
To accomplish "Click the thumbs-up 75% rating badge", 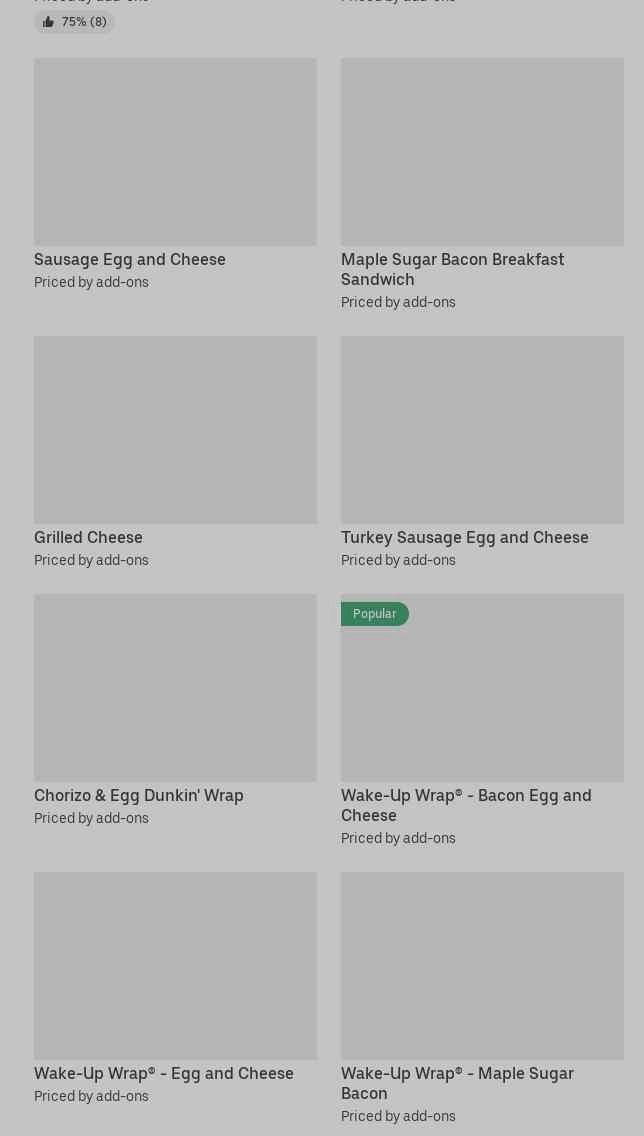I will point(74,22).
